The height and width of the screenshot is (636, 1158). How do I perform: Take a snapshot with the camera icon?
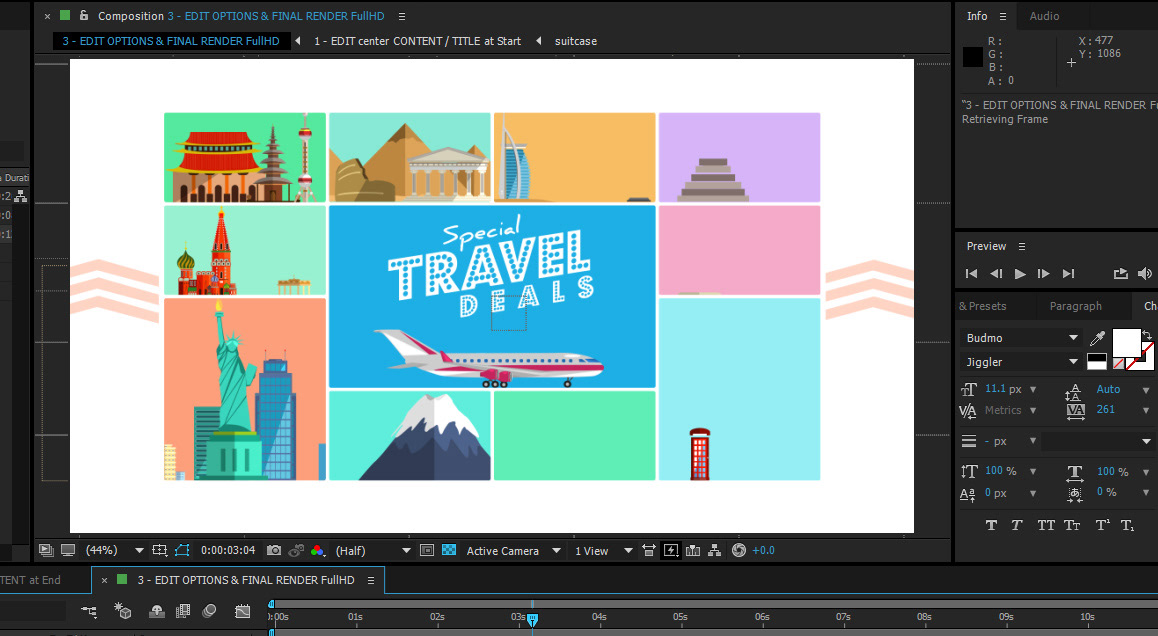point(274,551)
